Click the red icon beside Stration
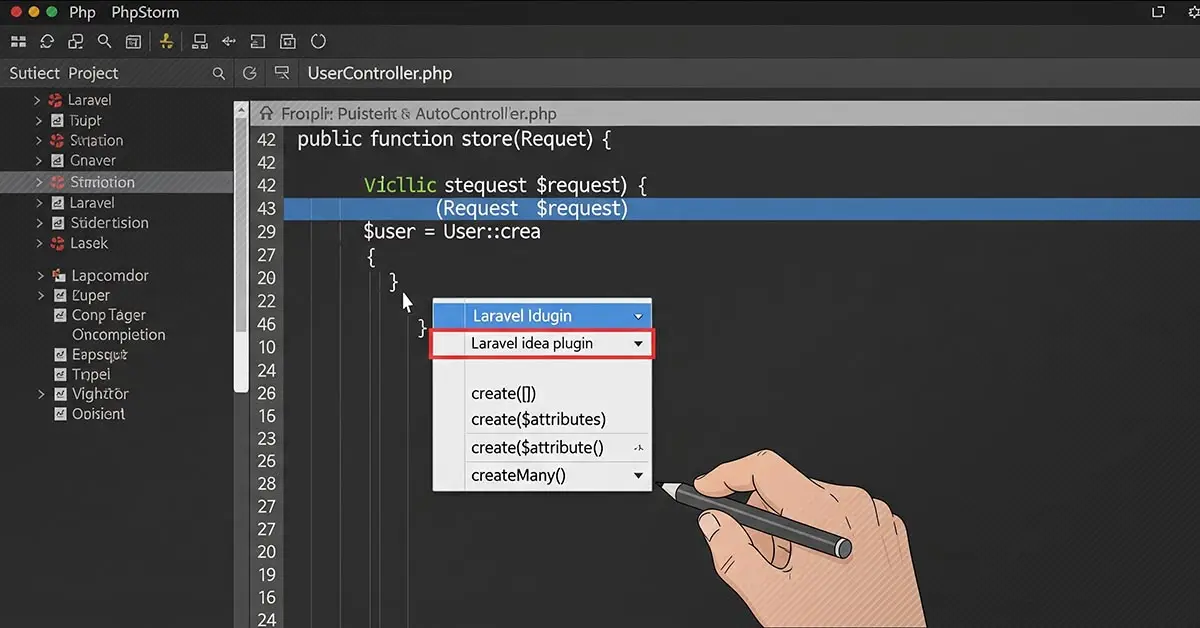 tap(56, 140)
